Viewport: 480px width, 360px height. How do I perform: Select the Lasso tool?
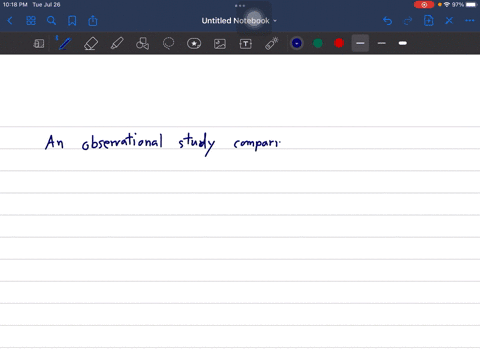point(168,43)
